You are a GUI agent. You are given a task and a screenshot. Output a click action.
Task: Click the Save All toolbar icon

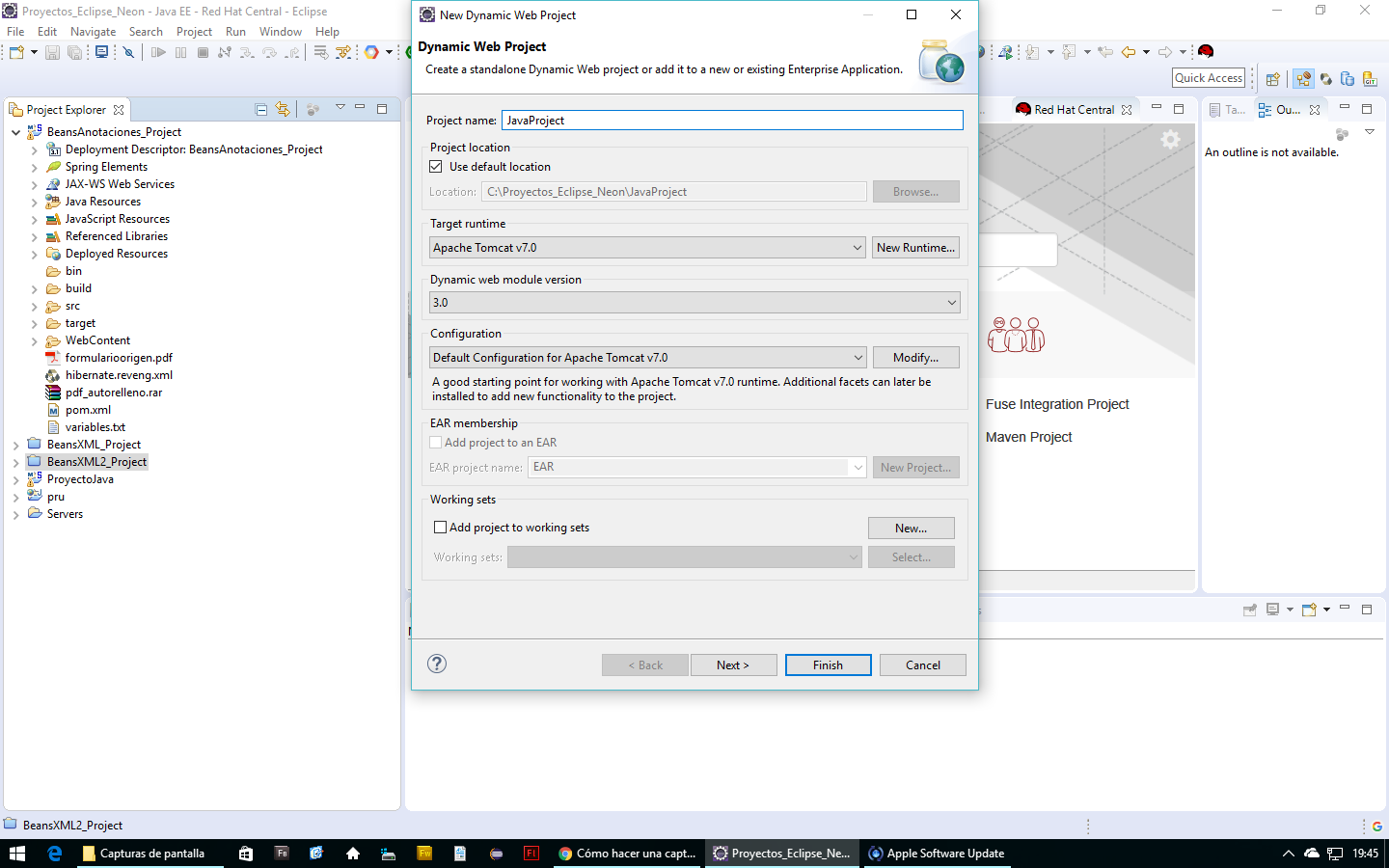click(x=74, y=52)
